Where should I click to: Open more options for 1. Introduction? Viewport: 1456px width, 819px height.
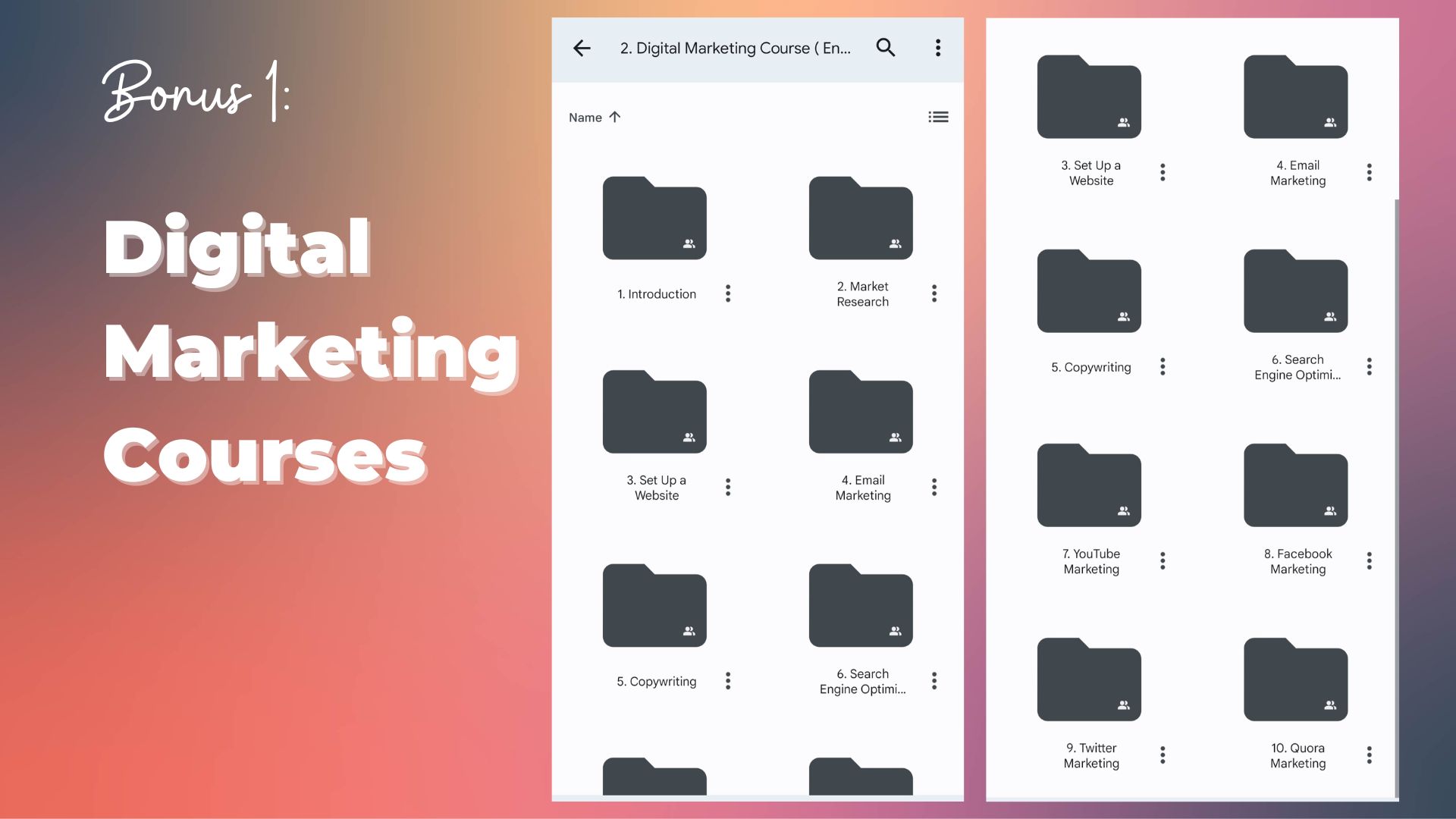point(728,294)
